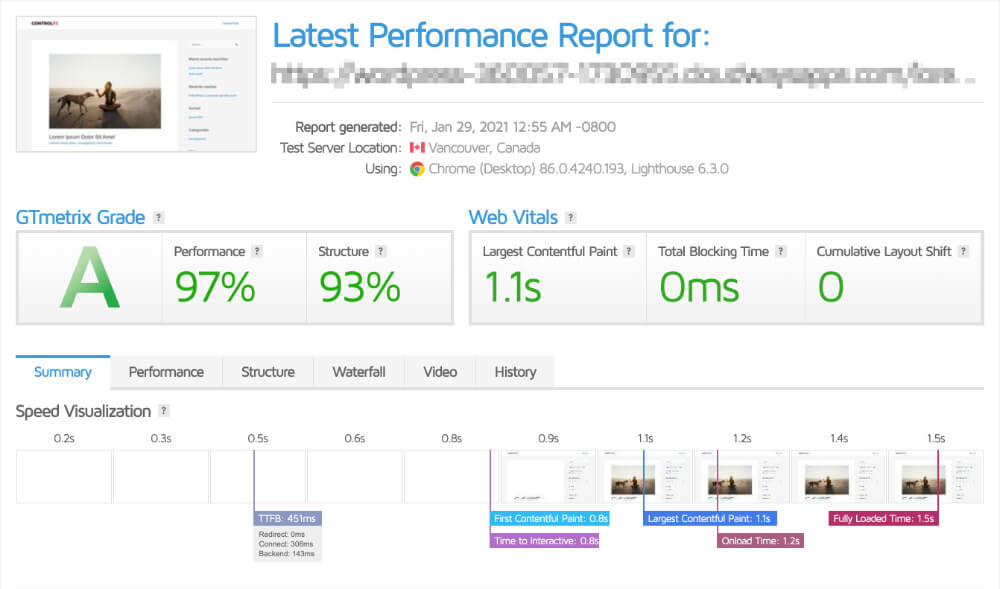Image resolution: width=1000 pixels, height=589 pixels.
Task: Click Connect: 308ms detail text
Action: (x=286, y=544)
